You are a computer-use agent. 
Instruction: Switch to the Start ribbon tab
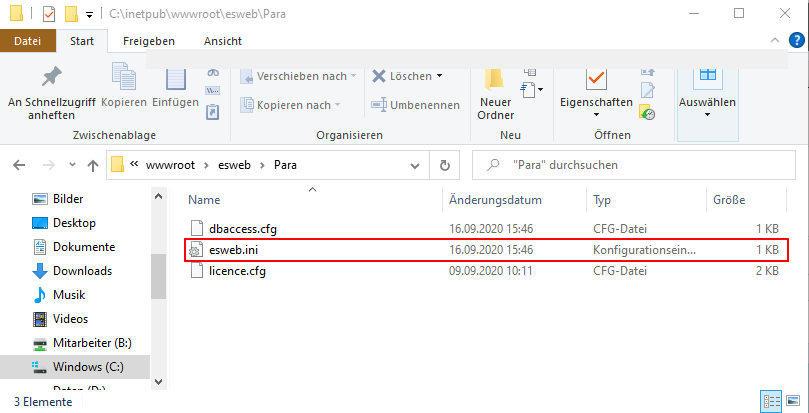[x=82, y=41]
